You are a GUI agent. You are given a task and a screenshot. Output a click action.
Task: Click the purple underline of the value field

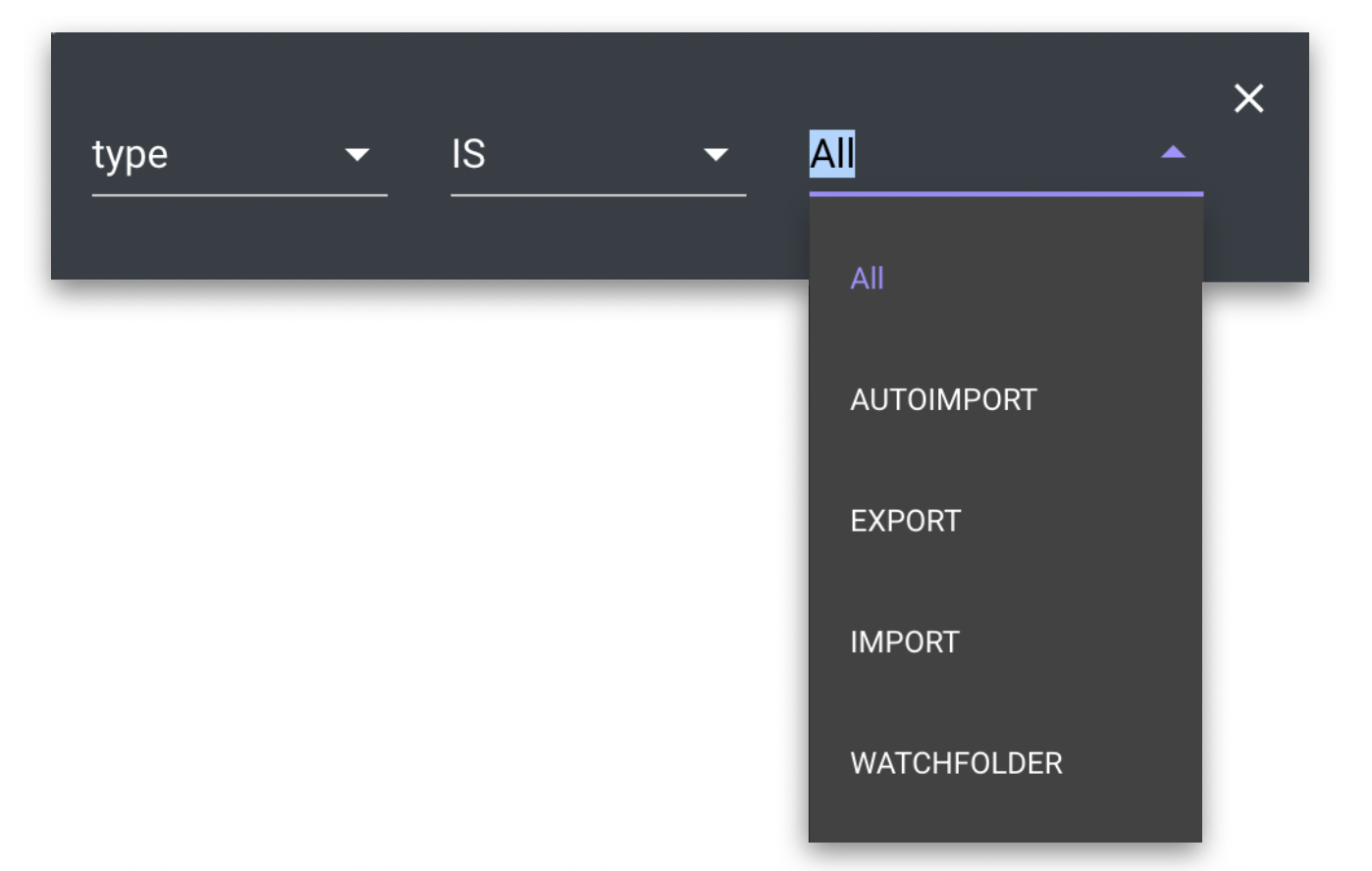click(x=1006, y=194)
